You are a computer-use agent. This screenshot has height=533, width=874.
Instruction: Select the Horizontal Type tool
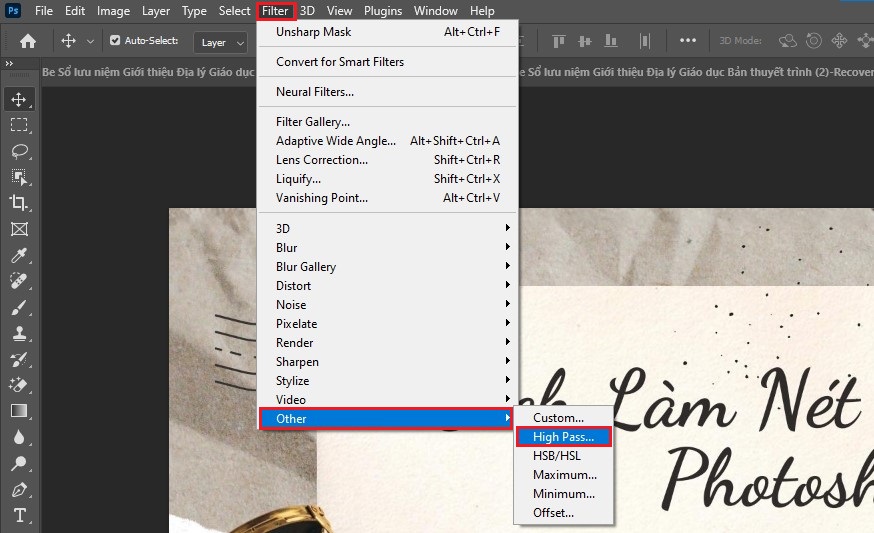coord(19,515)
